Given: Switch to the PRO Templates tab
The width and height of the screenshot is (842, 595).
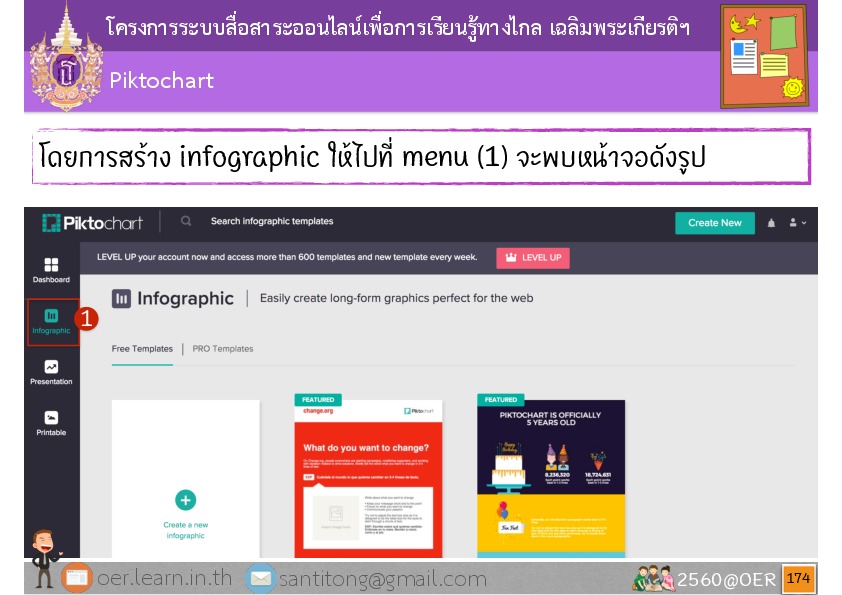Looking at the screenshot, I should 223,349.
